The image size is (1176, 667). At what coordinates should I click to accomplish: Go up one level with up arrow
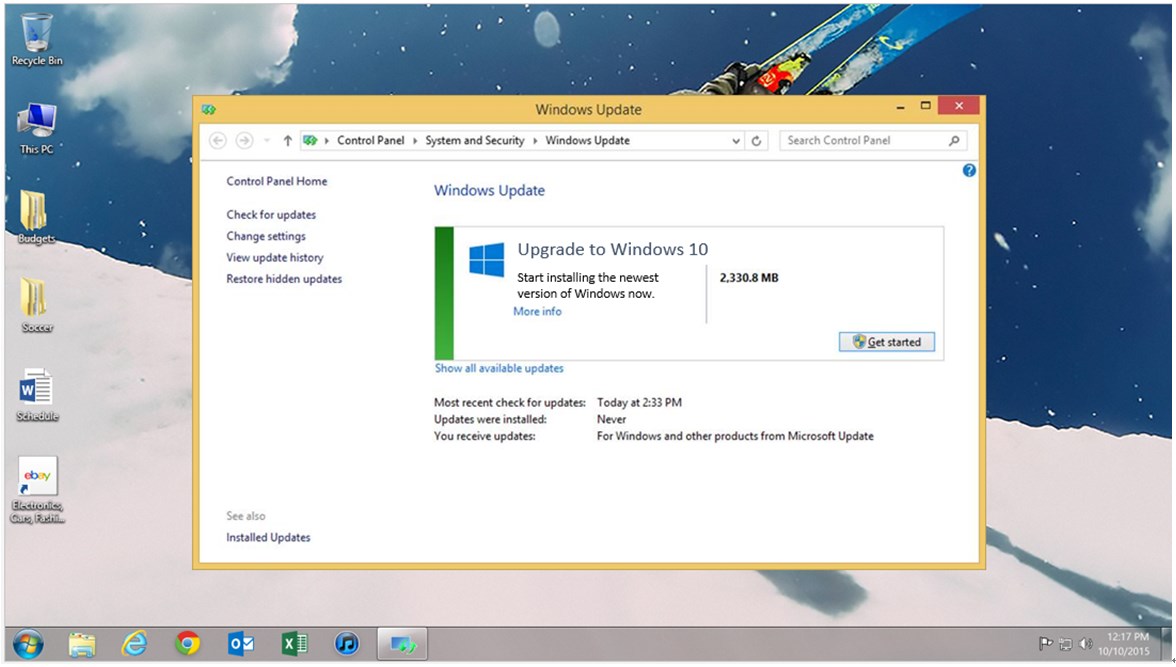pyautogui.click(x=287, y=140)
